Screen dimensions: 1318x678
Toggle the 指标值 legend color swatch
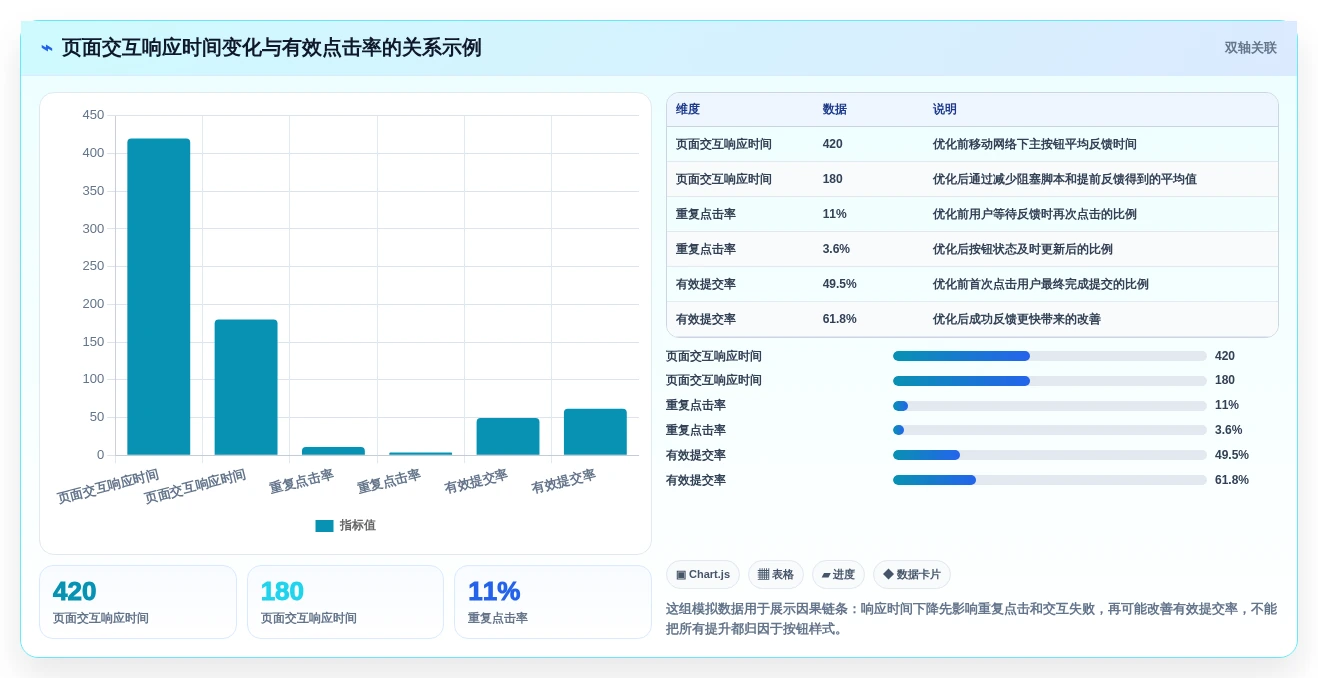pos(324,526)
